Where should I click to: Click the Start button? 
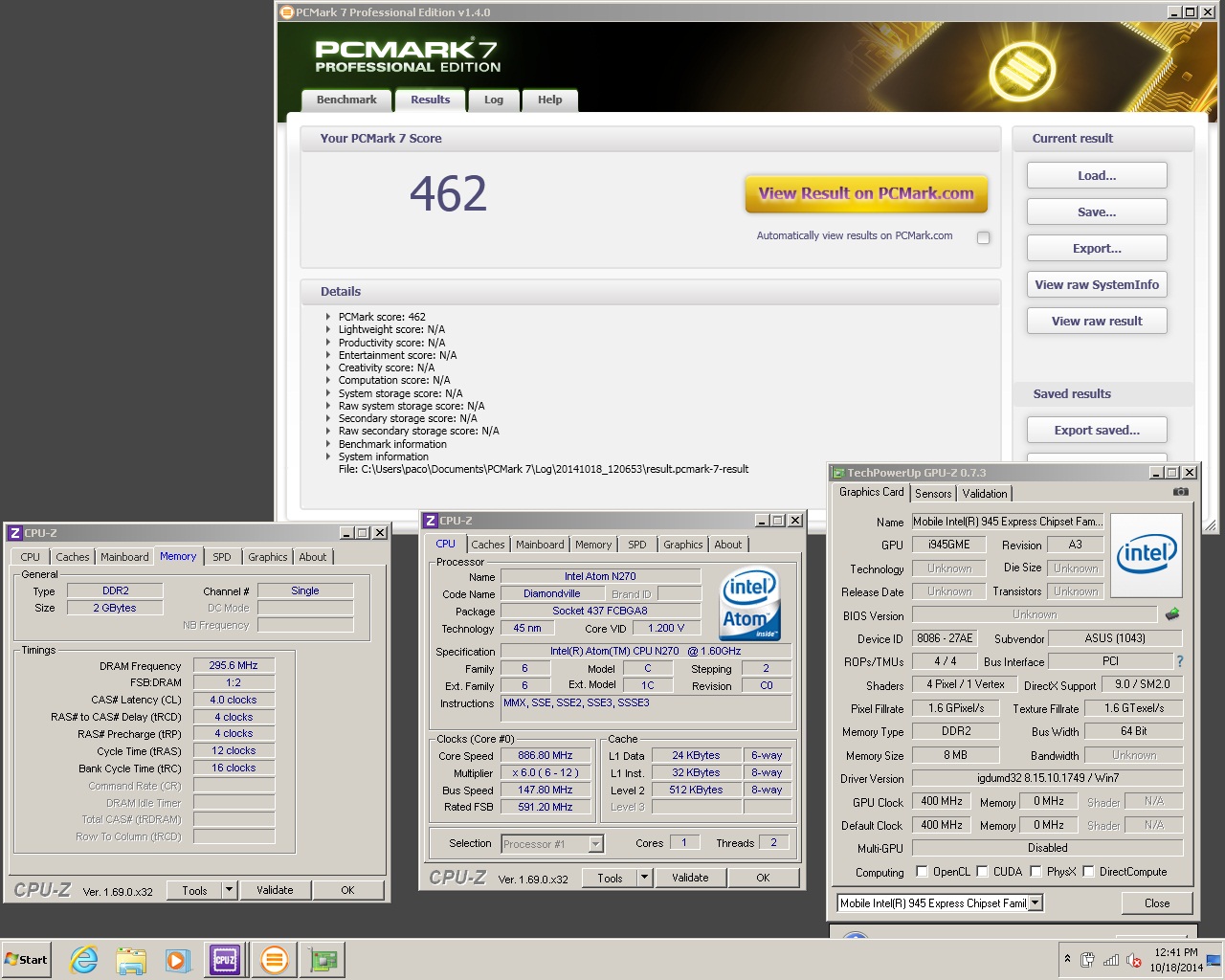(x=27, y=960)
